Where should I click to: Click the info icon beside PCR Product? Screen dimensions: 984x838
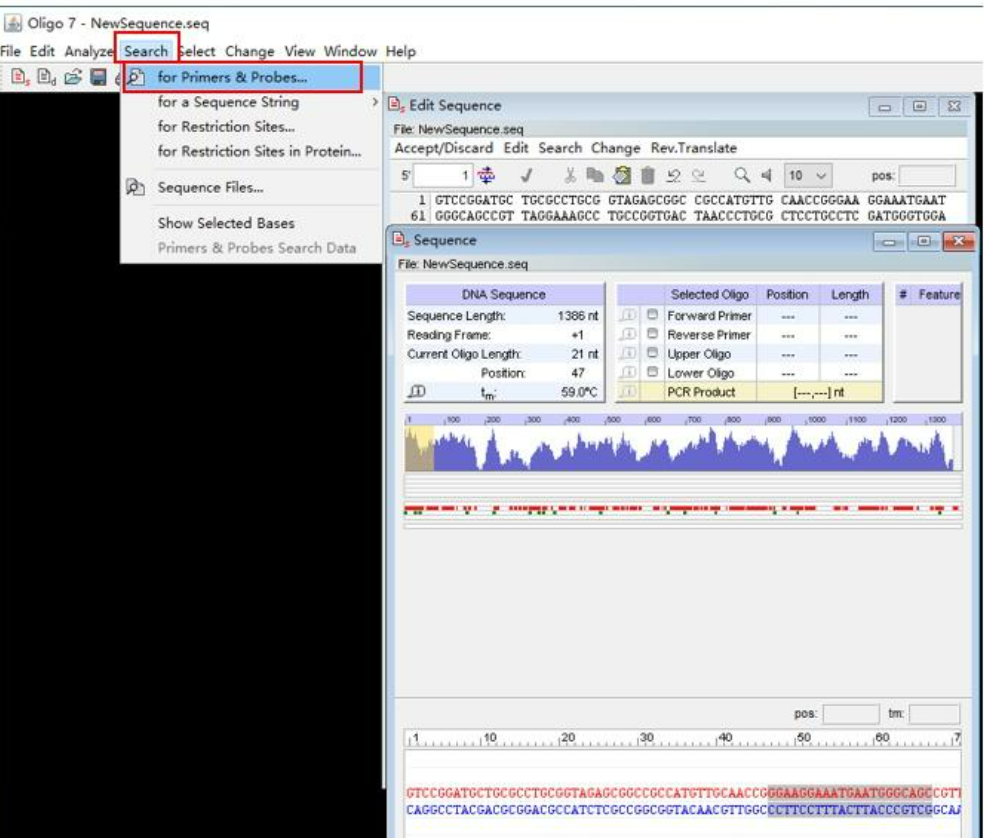pos(628,392)
